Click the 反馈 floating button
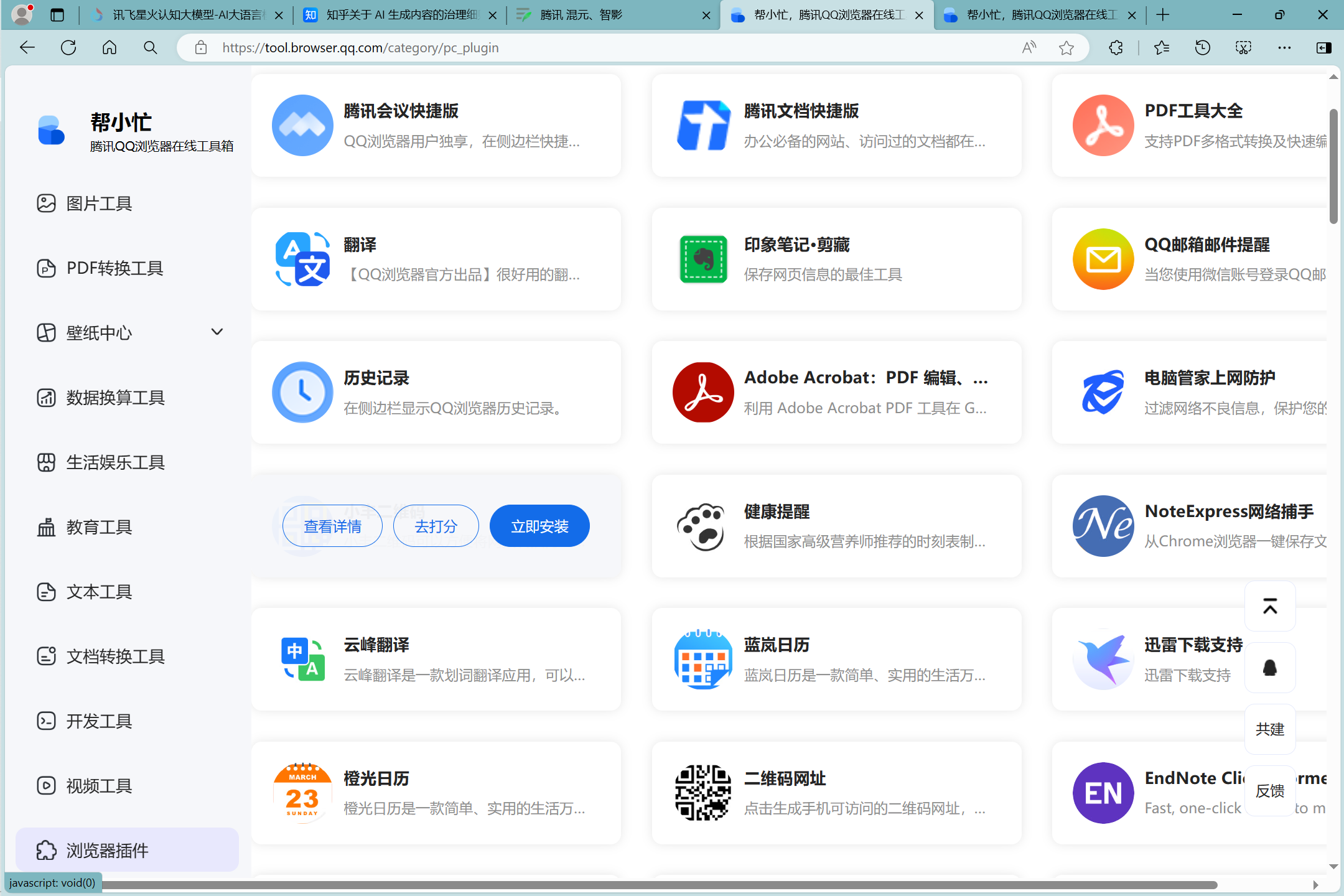 pos(1270,791)
